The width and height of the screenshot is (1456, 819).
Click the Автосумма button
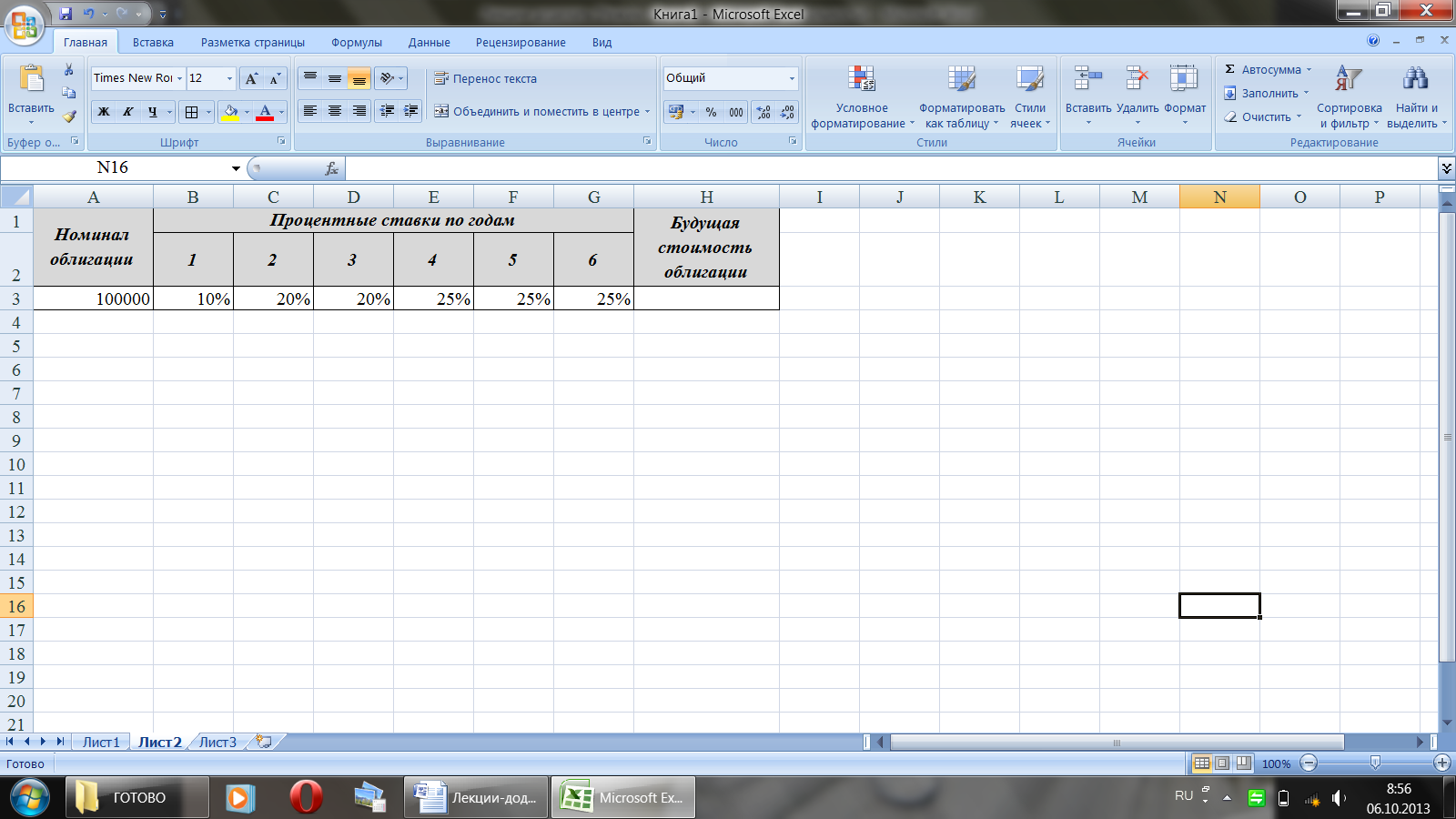click(x=1267, y=70)
